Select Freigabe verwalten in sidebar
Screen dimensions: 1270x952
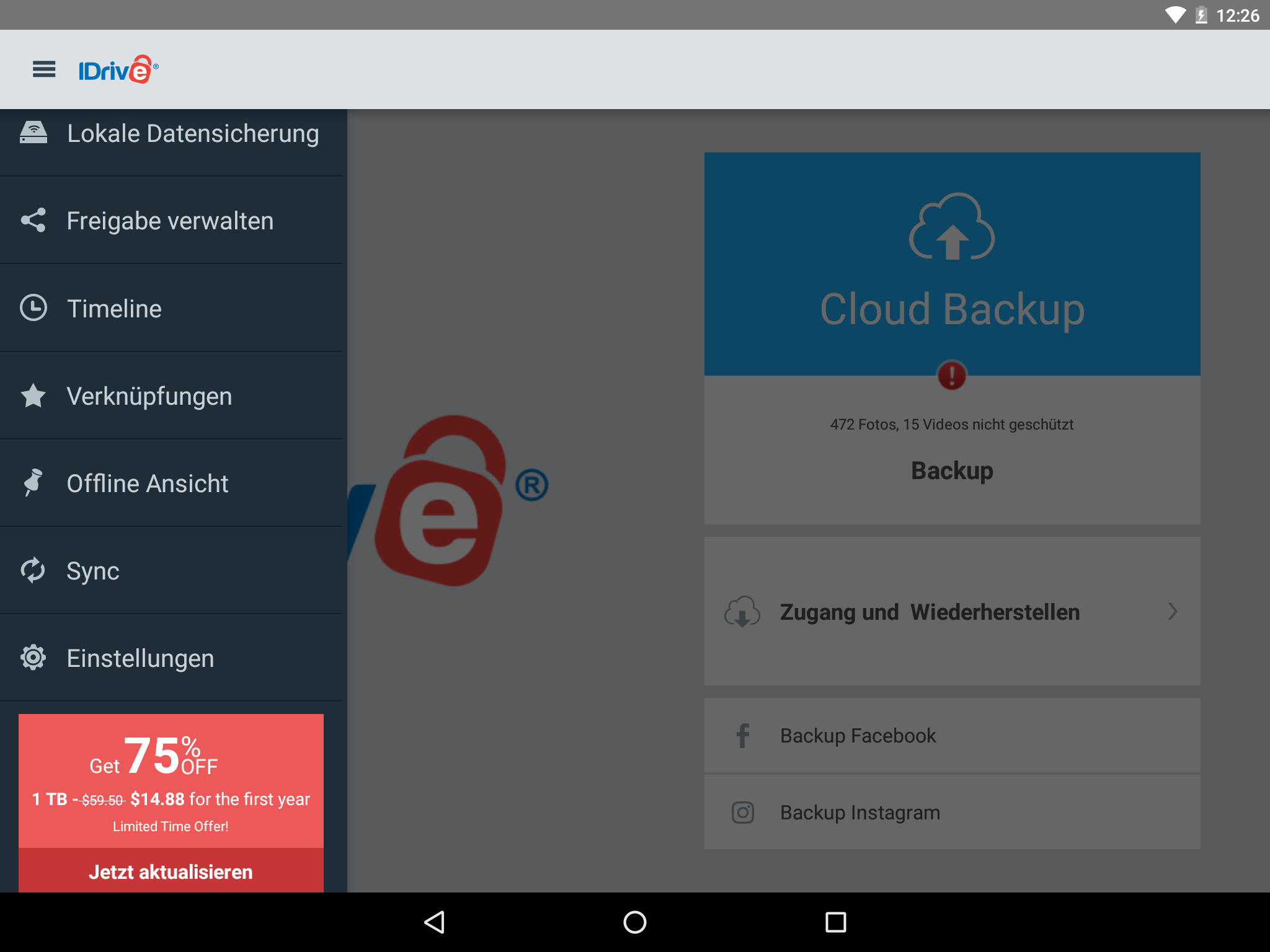[x=171, y=220]
